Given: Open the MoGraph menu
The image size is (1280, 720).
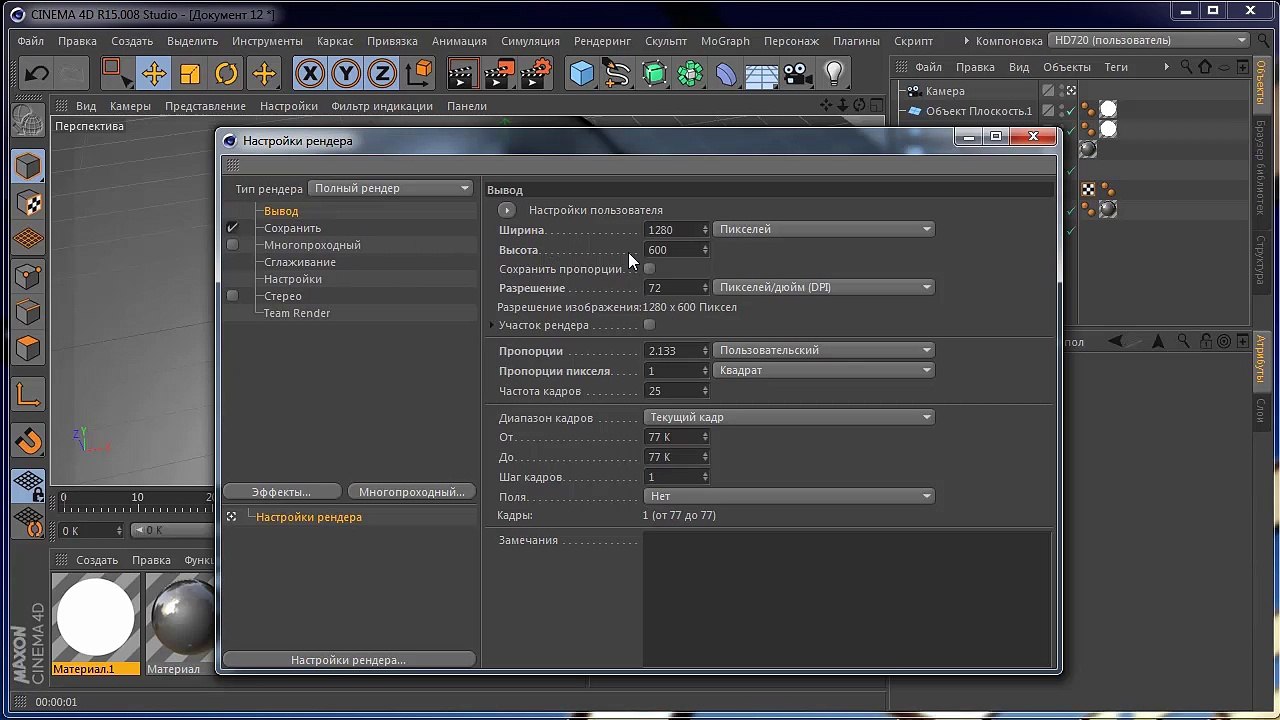Looking at the screenshot, I should 725,41.
